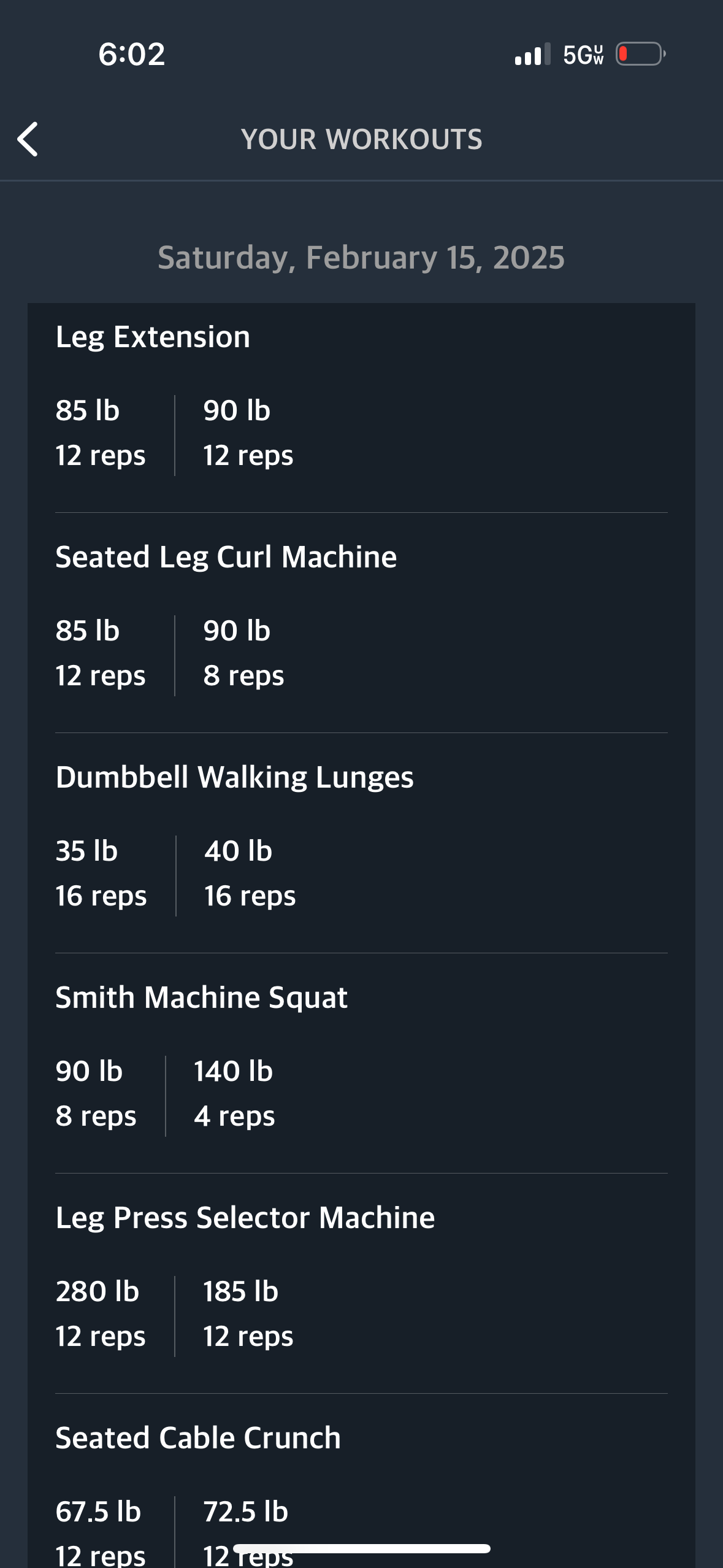Tap the back arrow icon
The height and width of the screenshot is (1568, 723).
tap(28, 139)
